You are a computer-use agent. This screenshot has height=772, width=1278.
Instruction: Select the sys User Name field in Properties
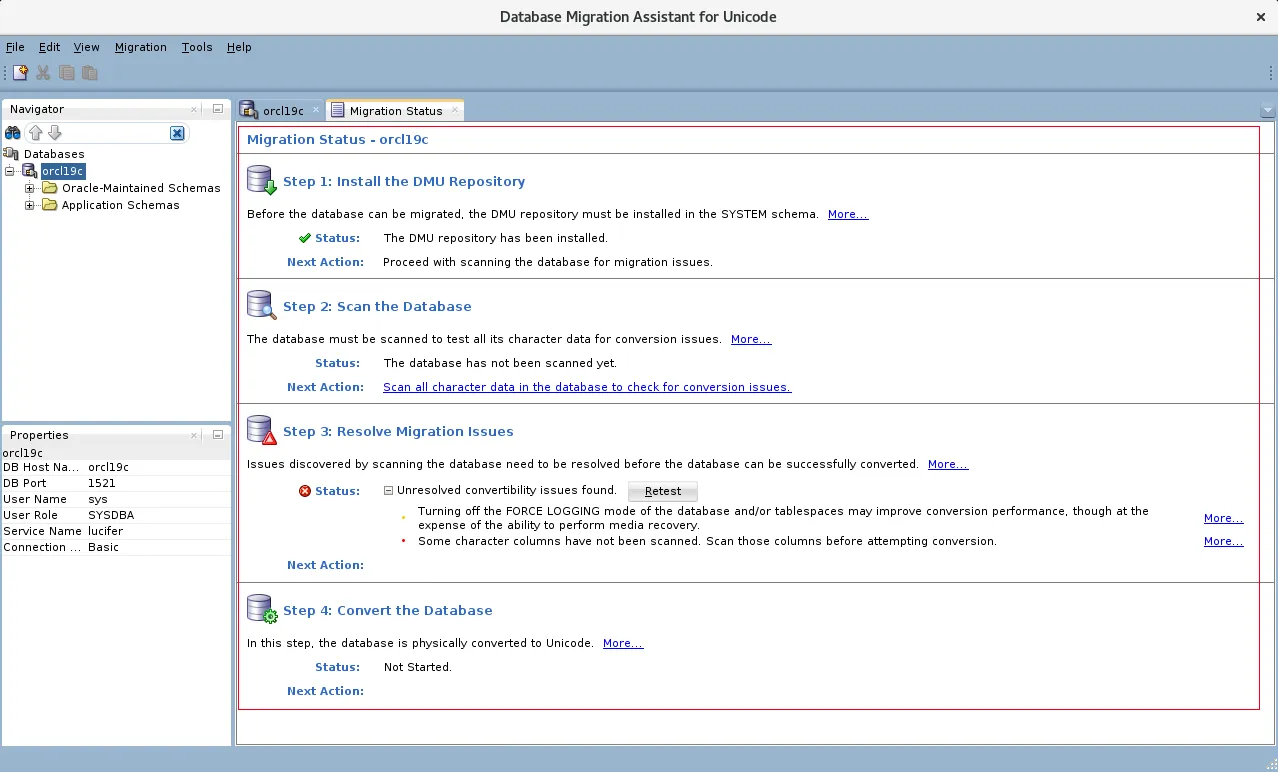click(x=100, y=499)
